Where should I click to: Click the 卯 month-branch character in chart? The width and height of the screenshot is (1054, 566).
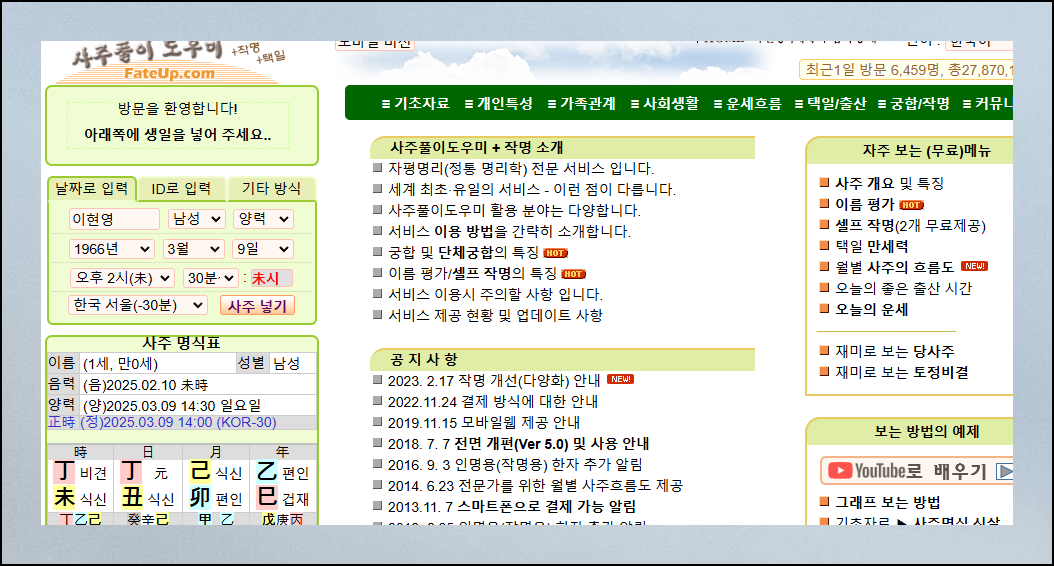click(x=200, y=497)
